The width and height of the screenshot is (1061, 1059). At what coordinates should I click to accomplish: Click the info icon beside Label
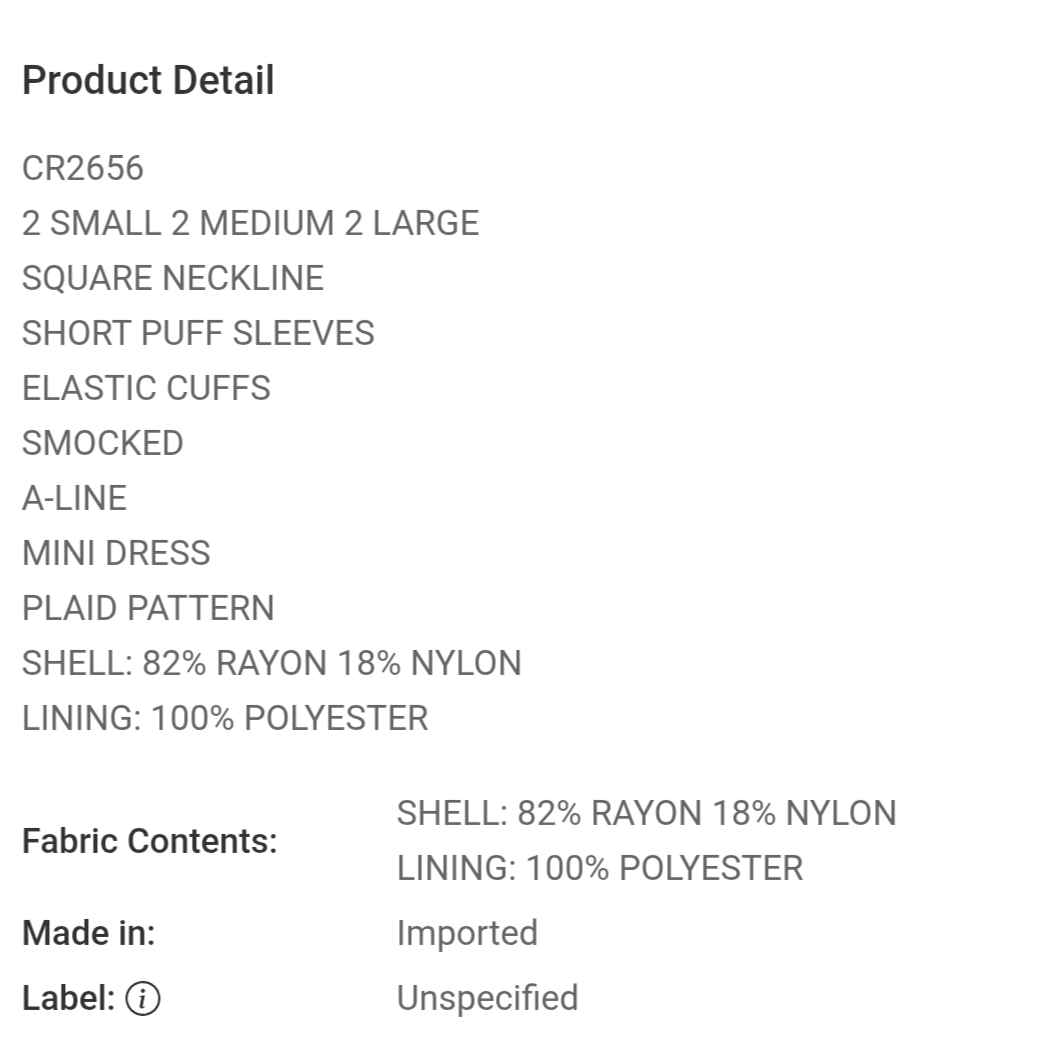click(x=143, y=999)
